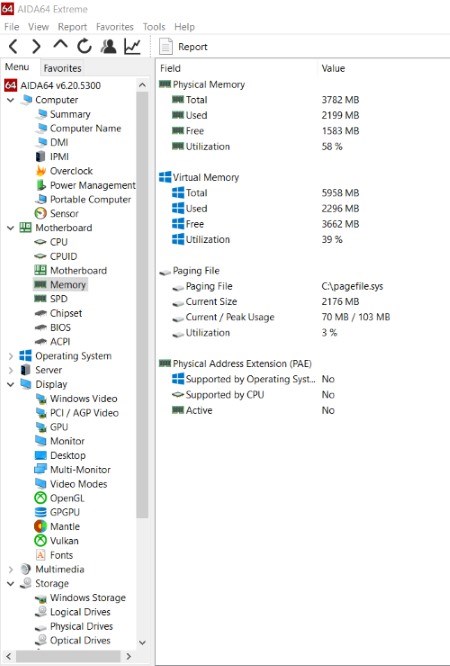Select DMI tree item

[x=59, y=142]
